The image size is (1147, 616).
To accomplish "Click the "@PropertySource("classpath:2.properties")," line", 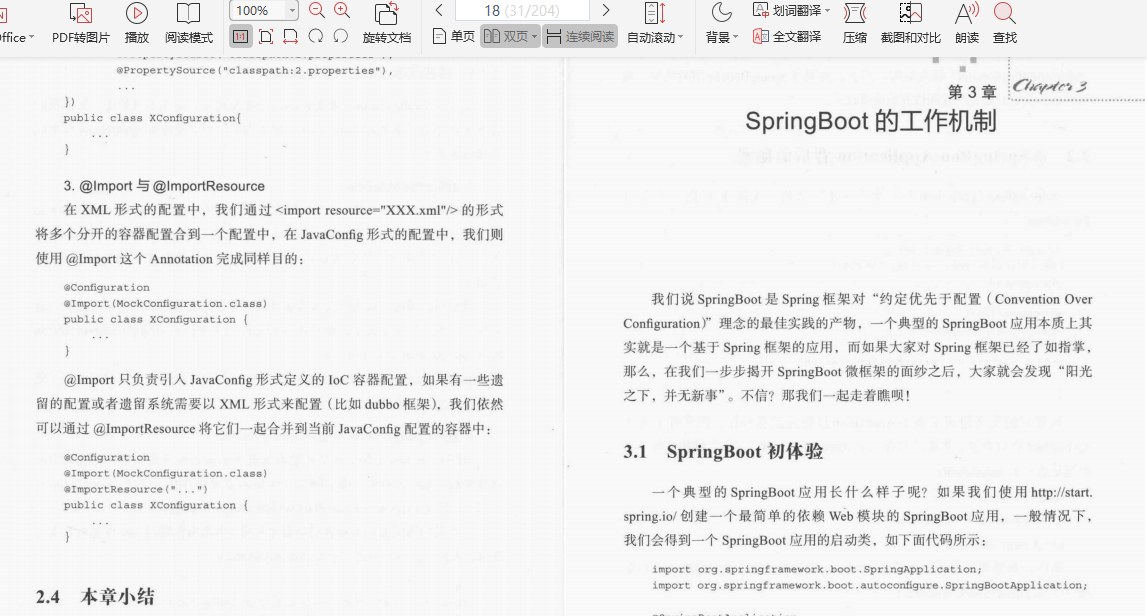I will (x=255, y=71).
